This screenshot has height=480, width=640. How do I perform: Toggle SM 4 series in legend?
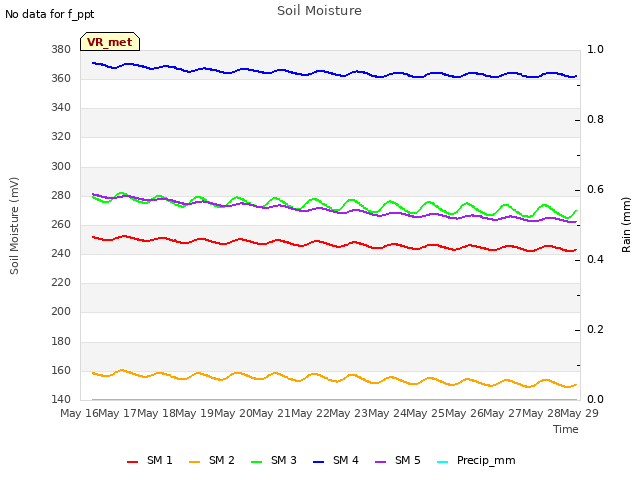pos(336,460)
